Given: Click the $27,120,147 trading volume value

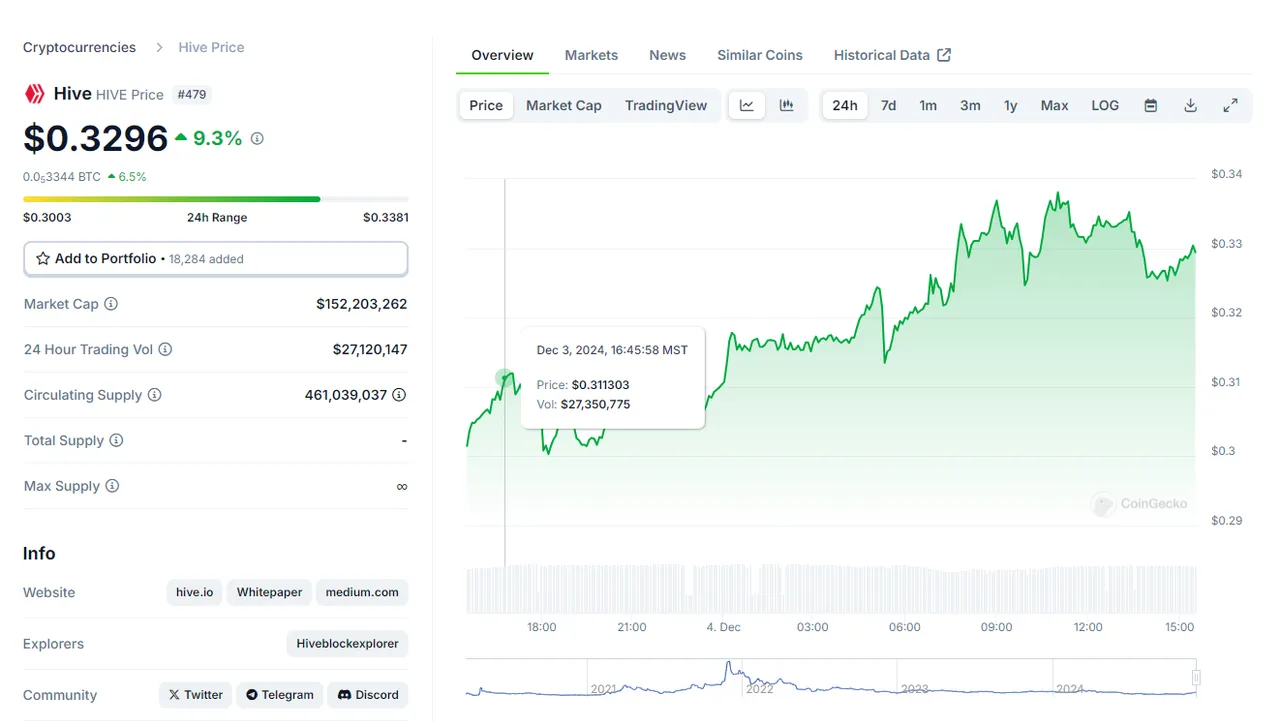Looking at the screenshot, I should [370, 350].
